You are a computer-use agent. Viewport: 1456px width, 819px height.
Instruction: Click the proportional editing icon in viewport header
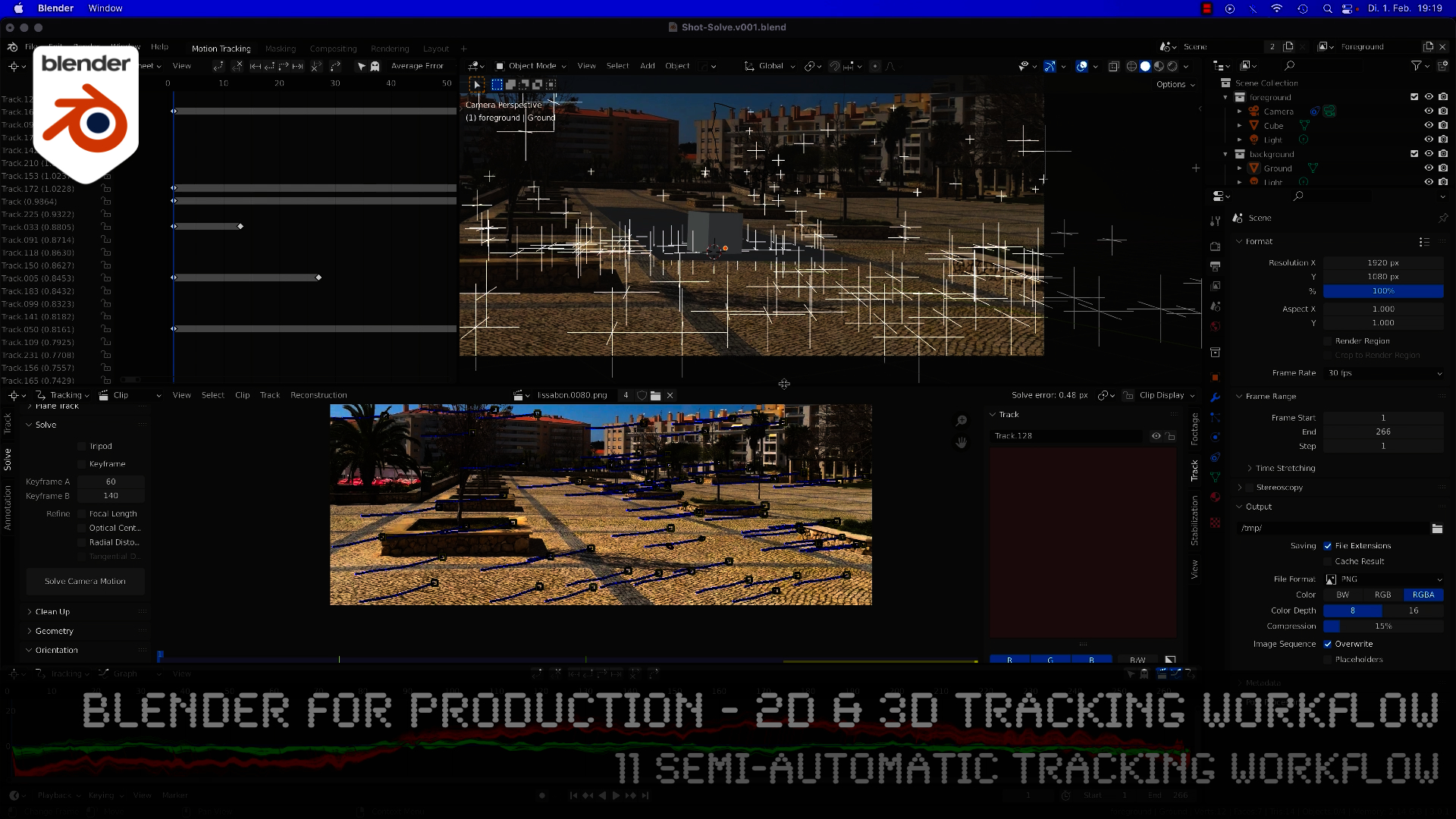875,66
